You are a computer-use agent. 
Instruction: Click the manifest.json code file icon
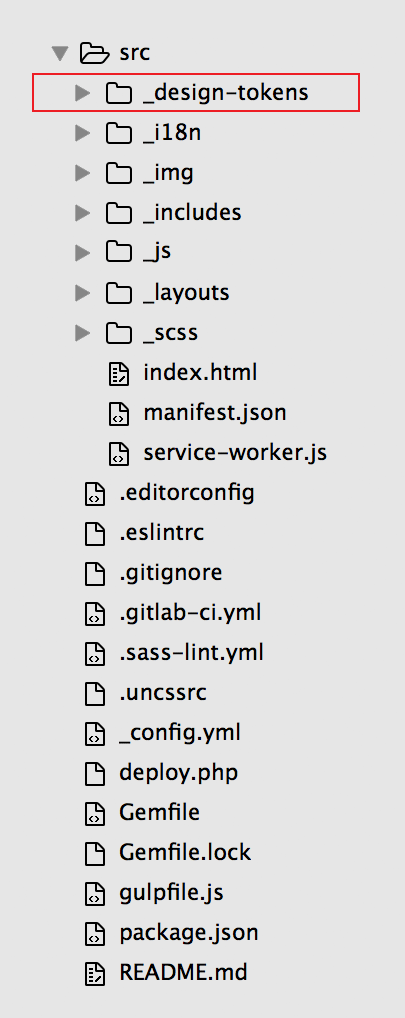[x=118, y=414]
